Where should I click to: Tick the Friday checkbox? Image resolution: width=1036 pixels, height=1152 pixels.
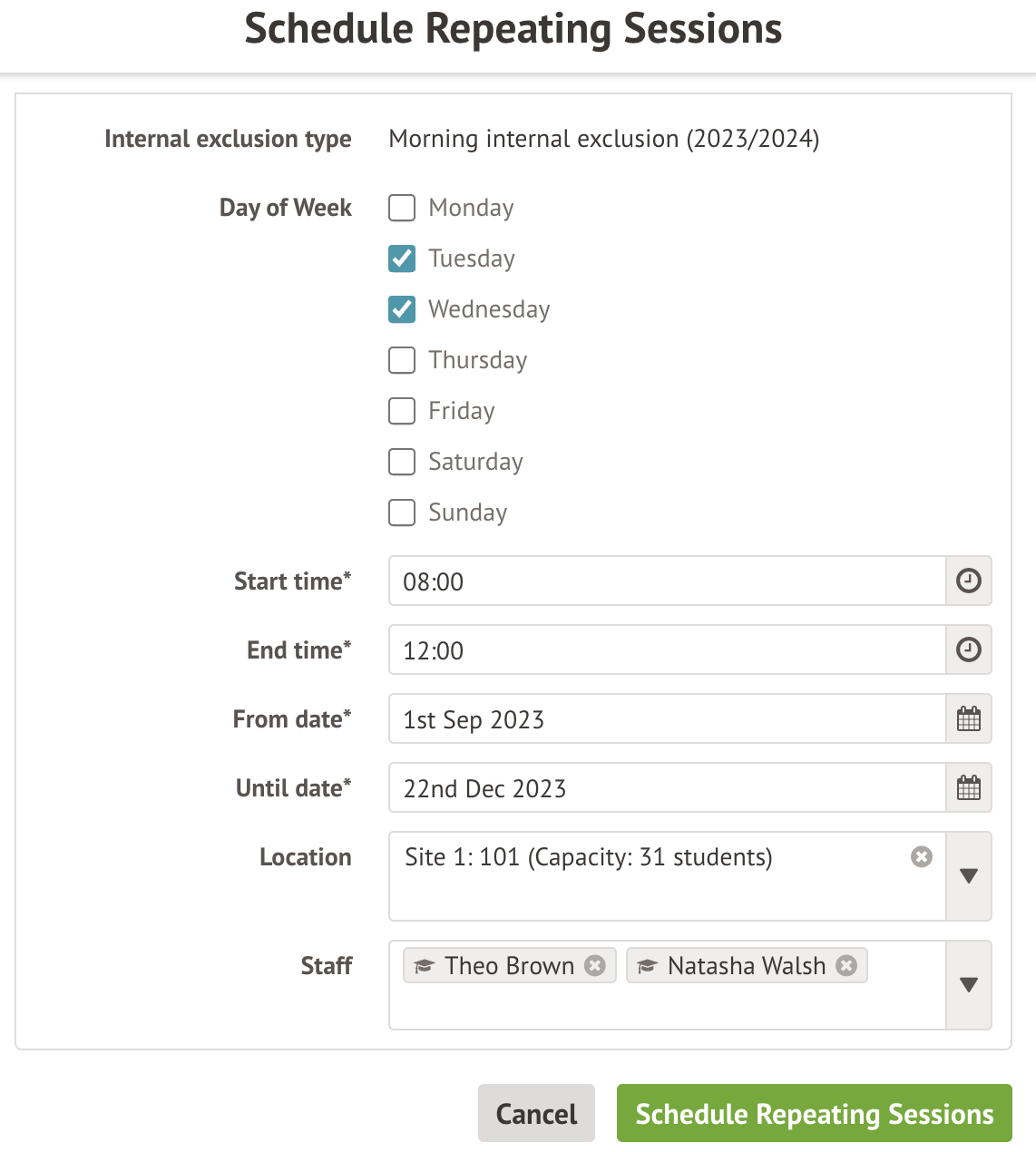point(402,411)
